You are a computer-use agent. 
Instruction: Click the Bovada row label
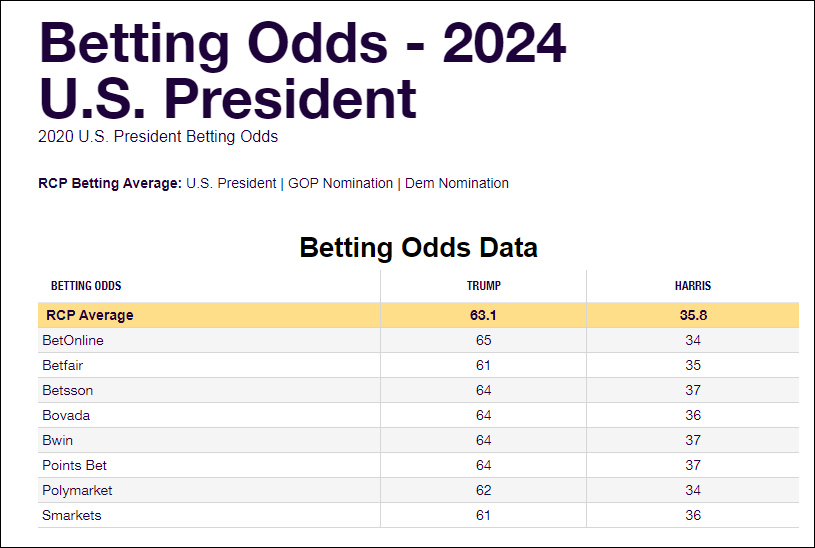click(67, 415)
